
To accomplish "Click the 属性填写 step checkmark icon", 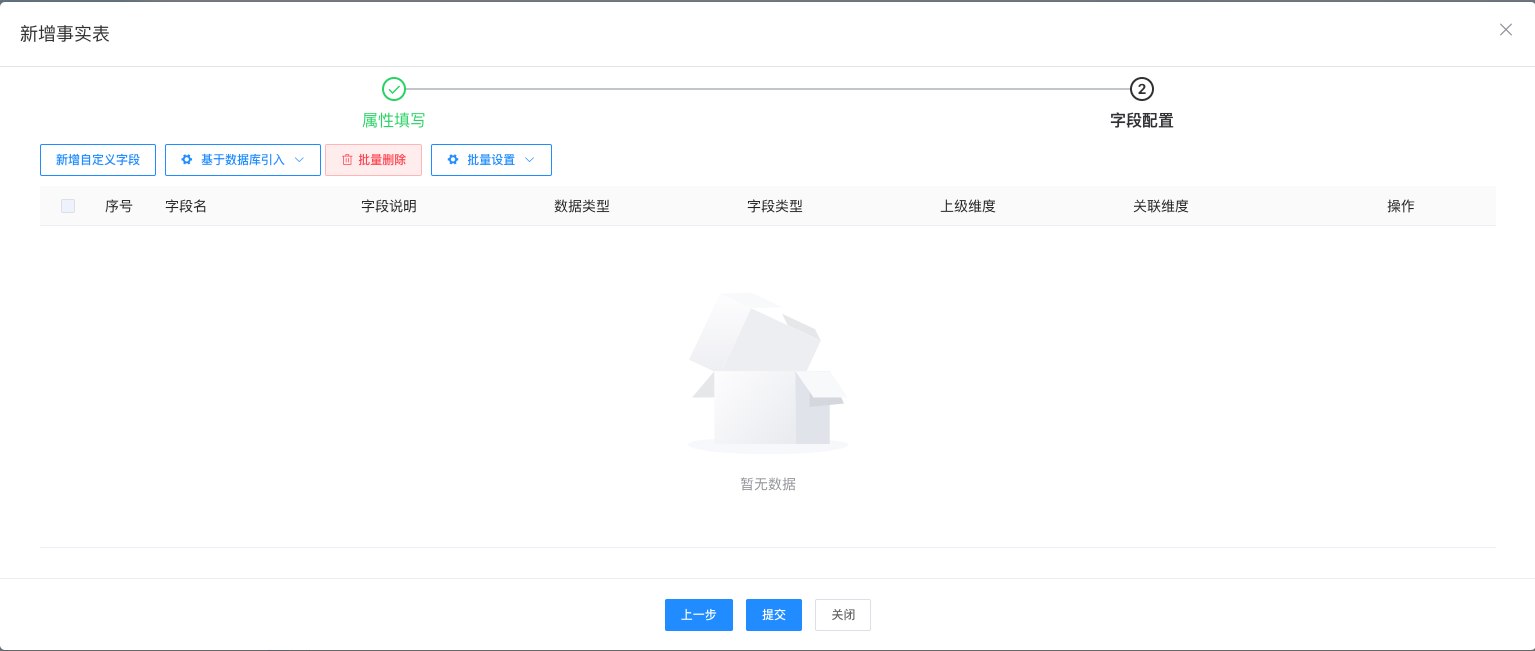I will point(394,89).
